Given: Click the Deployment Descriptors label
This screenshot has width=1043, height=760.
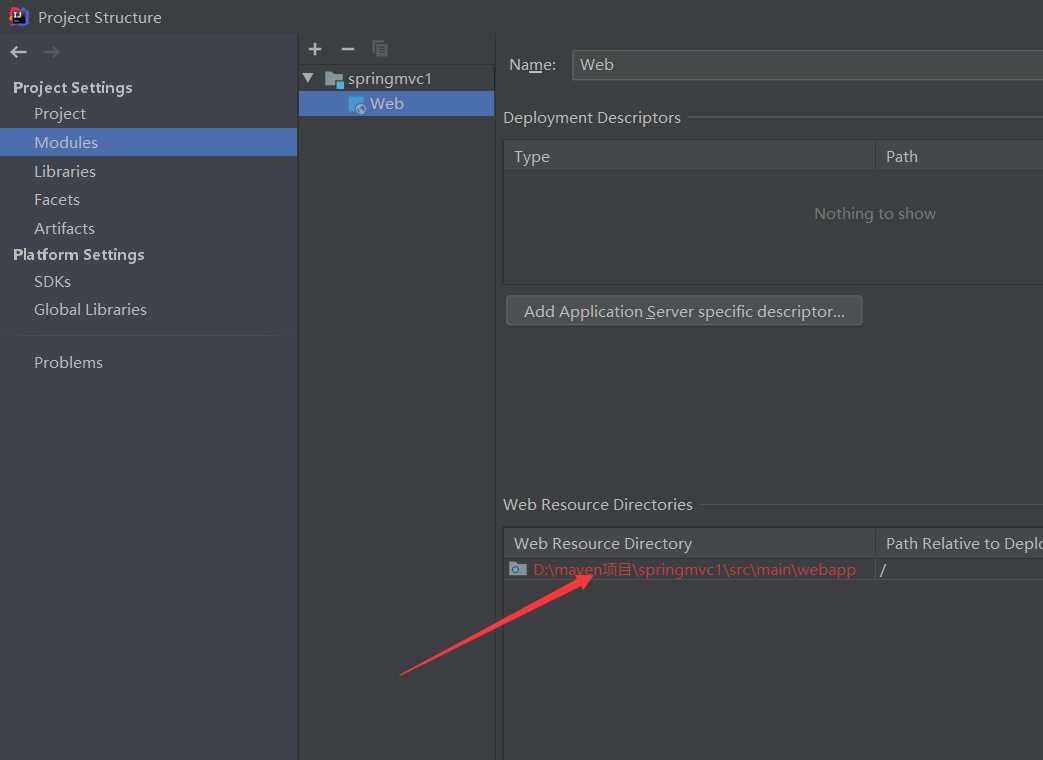Looking at the screenshot, I should pyautogui.click(x=591, y=118).
